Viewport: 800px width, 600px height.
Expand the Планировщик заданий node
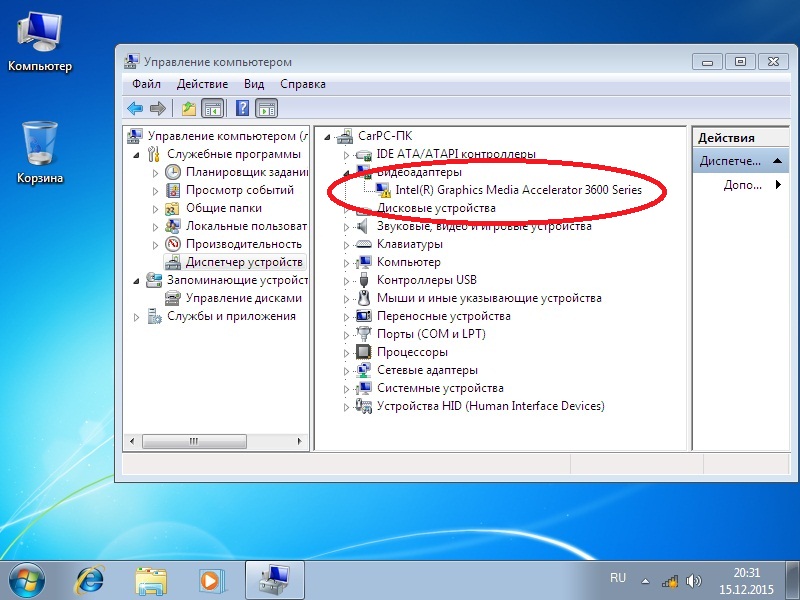[156, 172]
